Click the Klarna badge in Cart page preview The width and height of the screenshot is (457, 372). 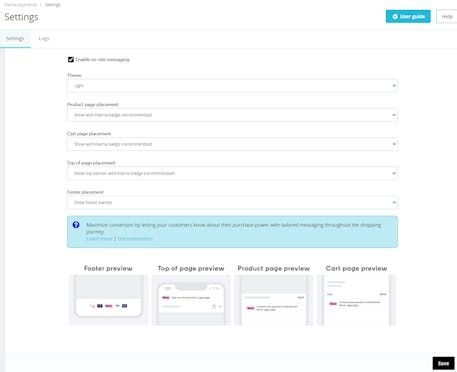(x=333, y=304)
